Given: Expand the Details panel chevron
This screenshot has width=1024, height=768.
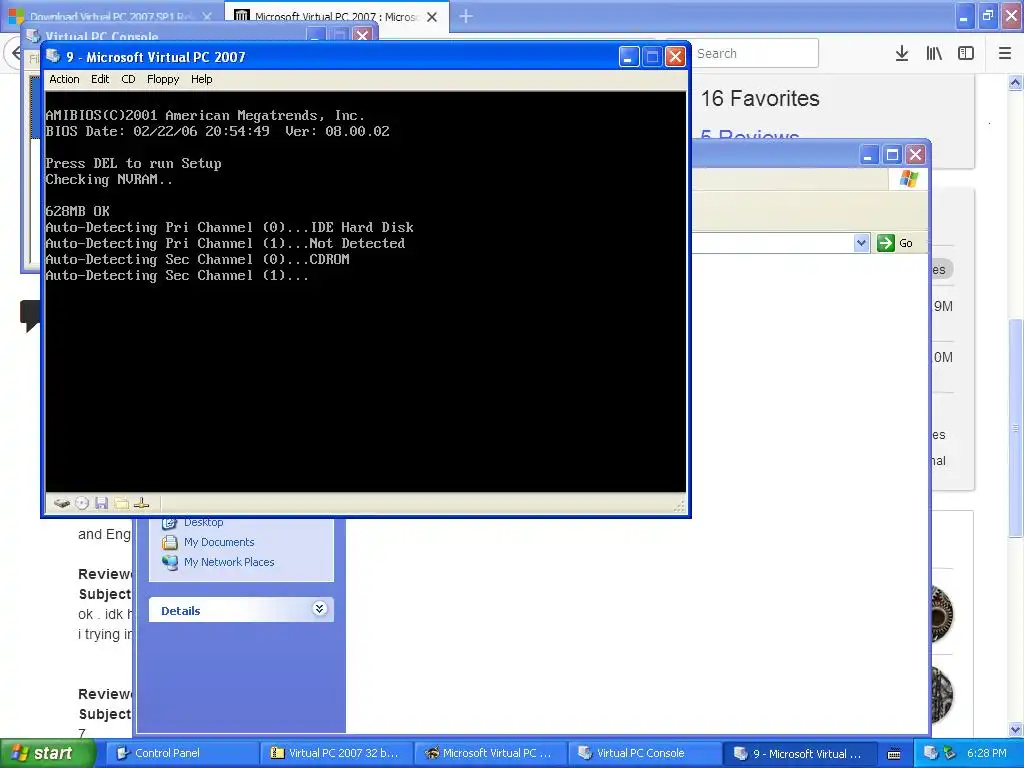Looking at the screenshot, I should [319, 609].
